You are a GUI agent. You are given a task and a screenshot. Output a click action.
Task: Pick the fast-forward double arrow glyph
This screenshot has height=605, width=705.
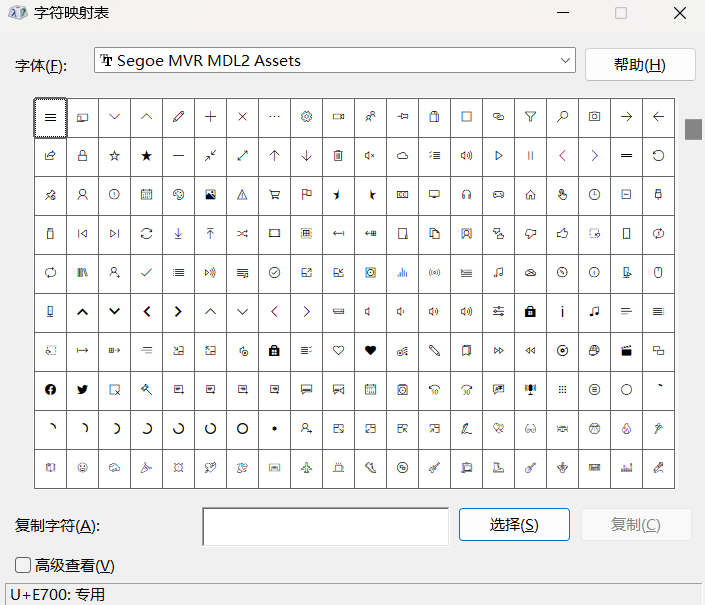(499, 351)
